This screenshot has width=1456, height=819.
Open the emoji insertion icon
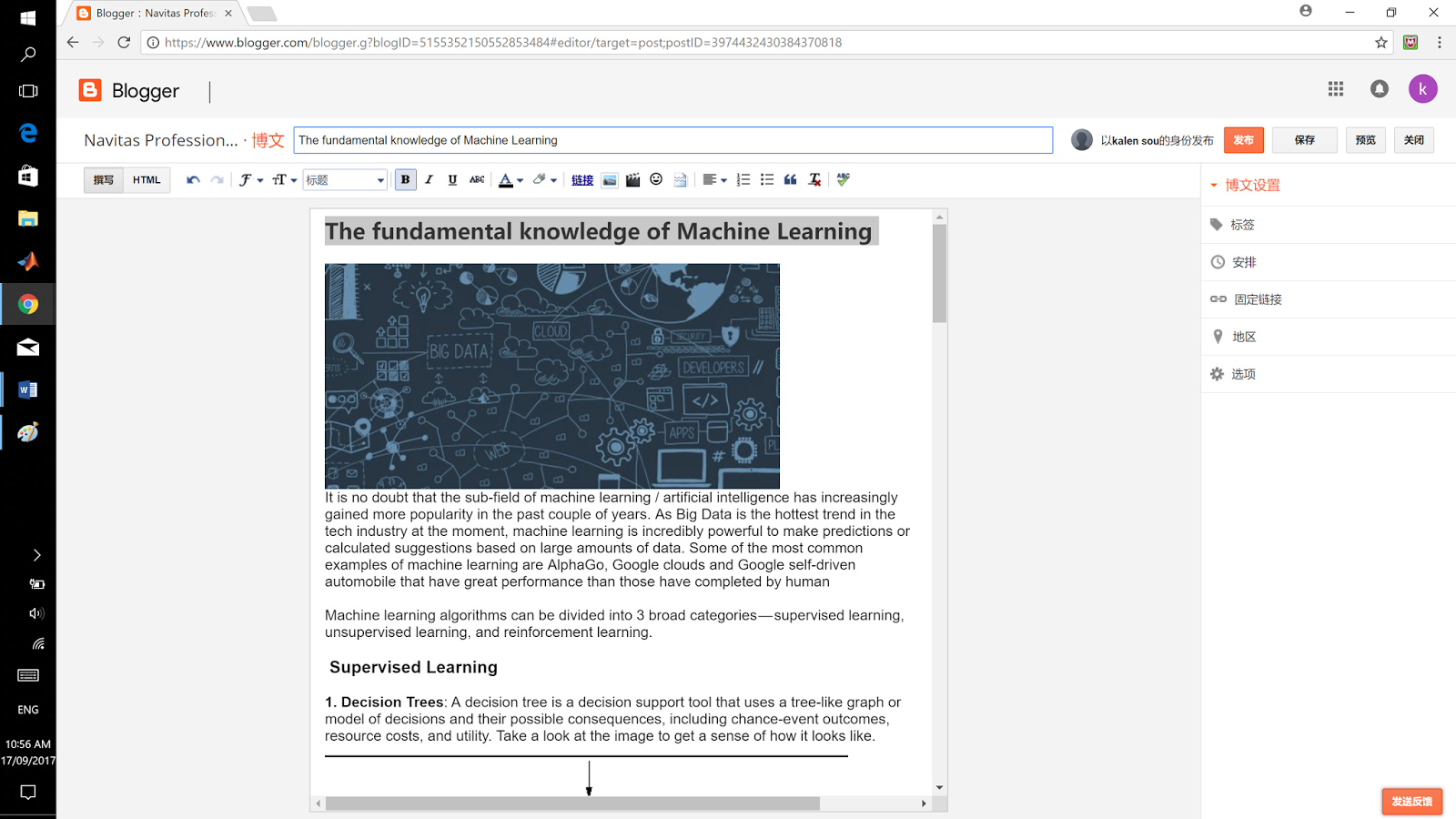click(x=656, y=179)
